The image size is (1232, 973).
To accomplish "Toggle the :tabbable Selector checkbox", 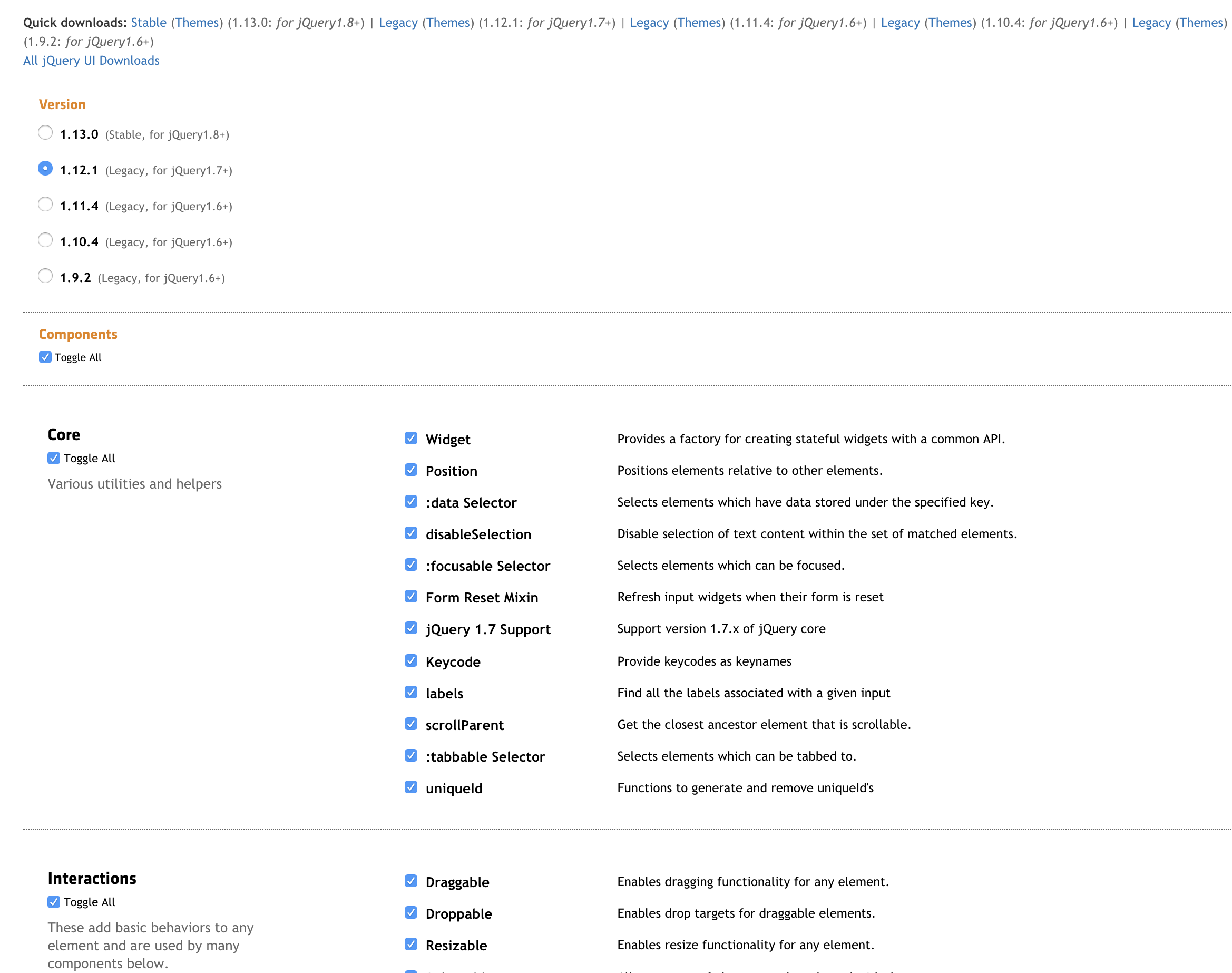I will coord(410,755).
